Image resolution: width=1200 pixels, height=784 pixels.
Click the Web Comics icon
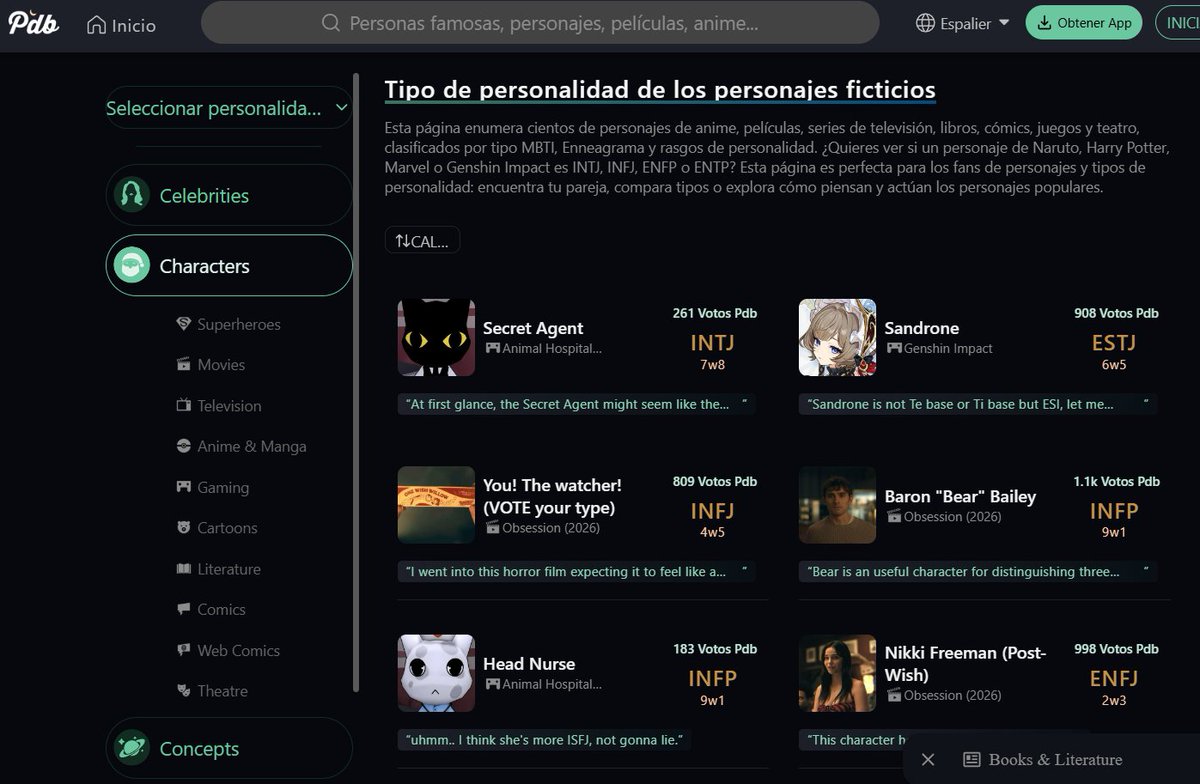click(x=183, y=650)
